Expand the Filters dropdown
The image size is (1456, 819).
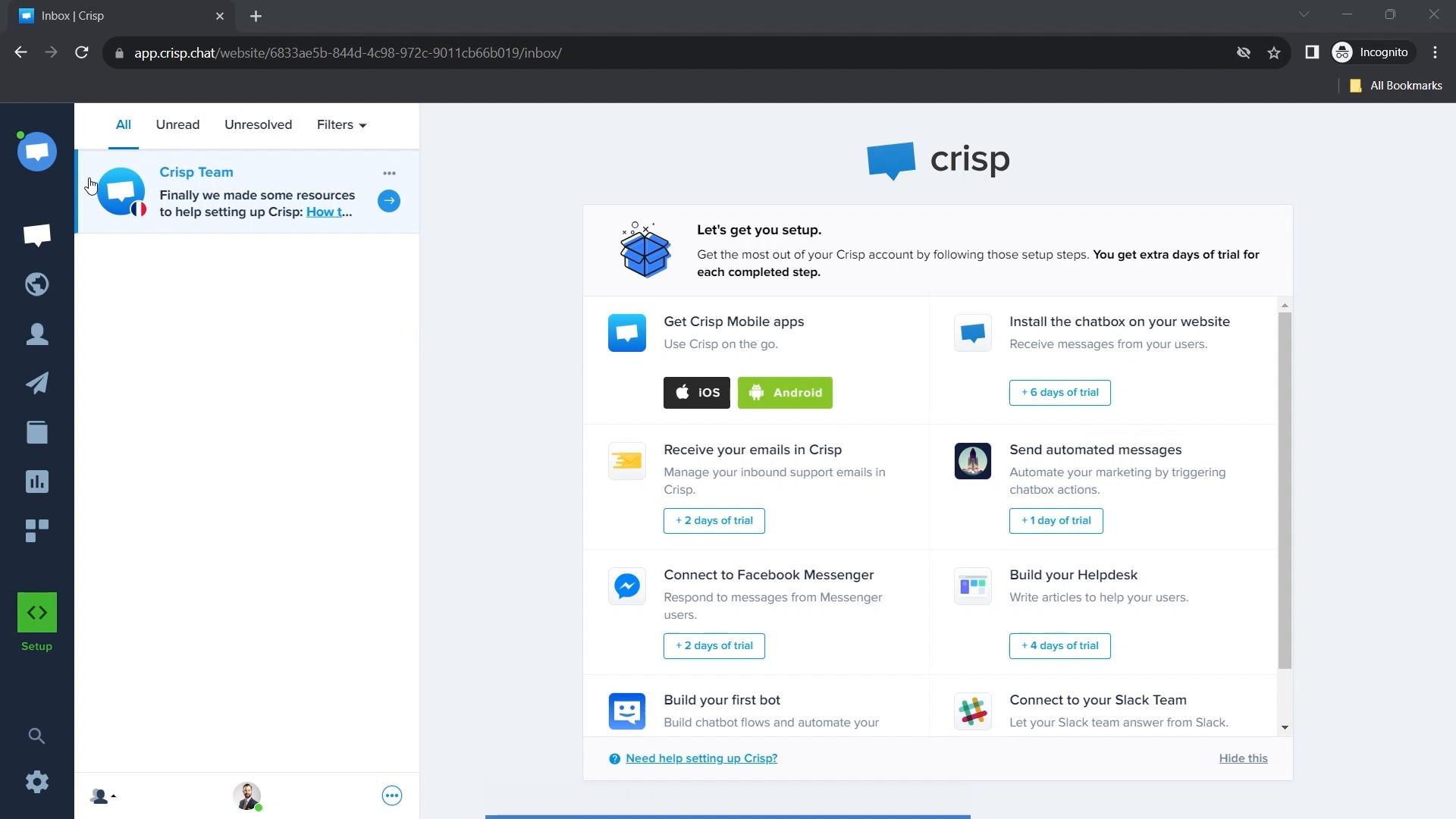(x=341, y=124)
